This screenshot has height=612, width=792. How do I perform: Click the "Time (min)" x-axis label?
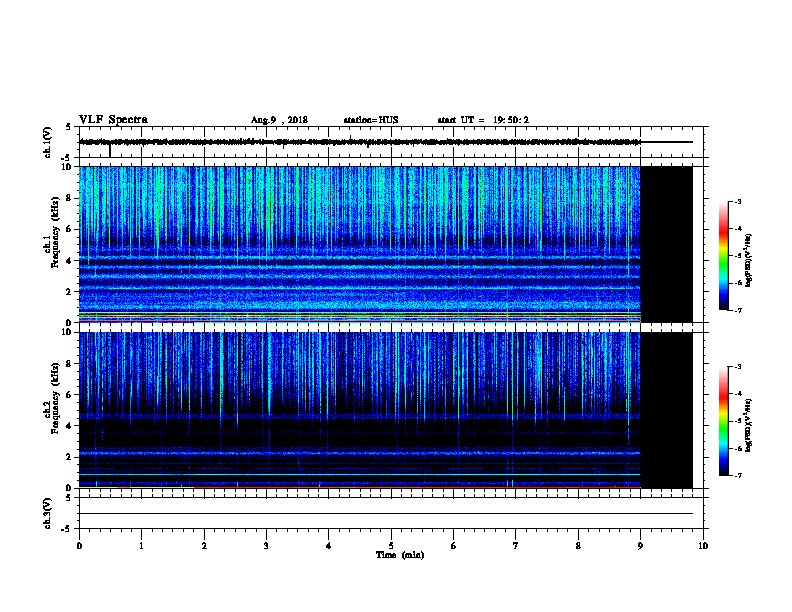[x=400, y=555]
